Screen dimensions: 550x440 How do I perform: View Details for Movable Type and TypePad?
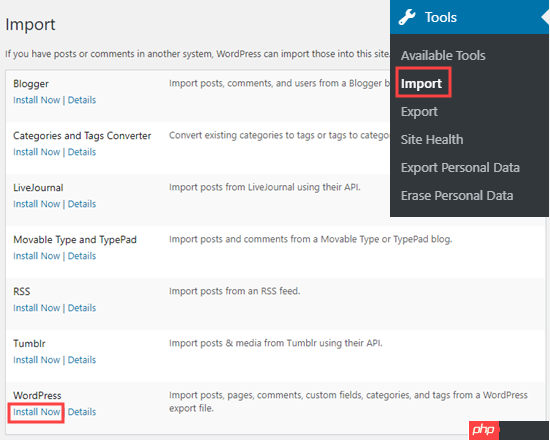pos(82,256)
